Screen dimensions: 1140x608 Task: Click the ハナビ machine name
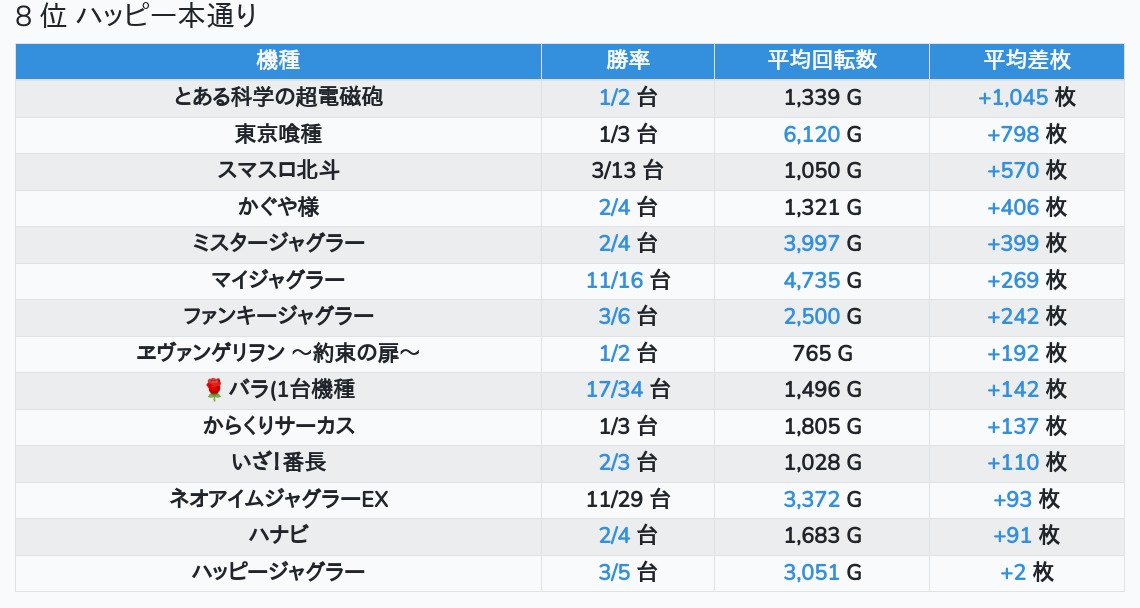point(278,536)
